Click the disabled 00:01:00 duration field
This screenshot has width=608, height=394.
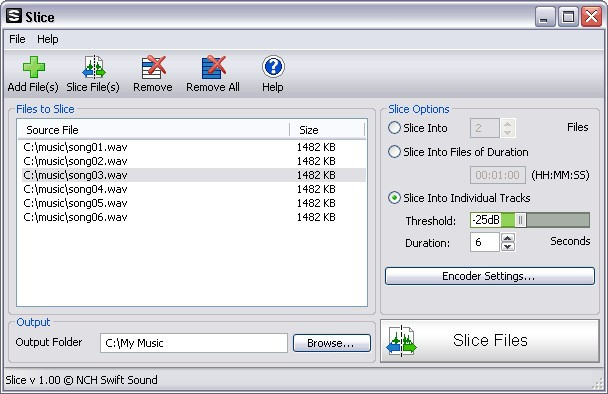point(498,175)
